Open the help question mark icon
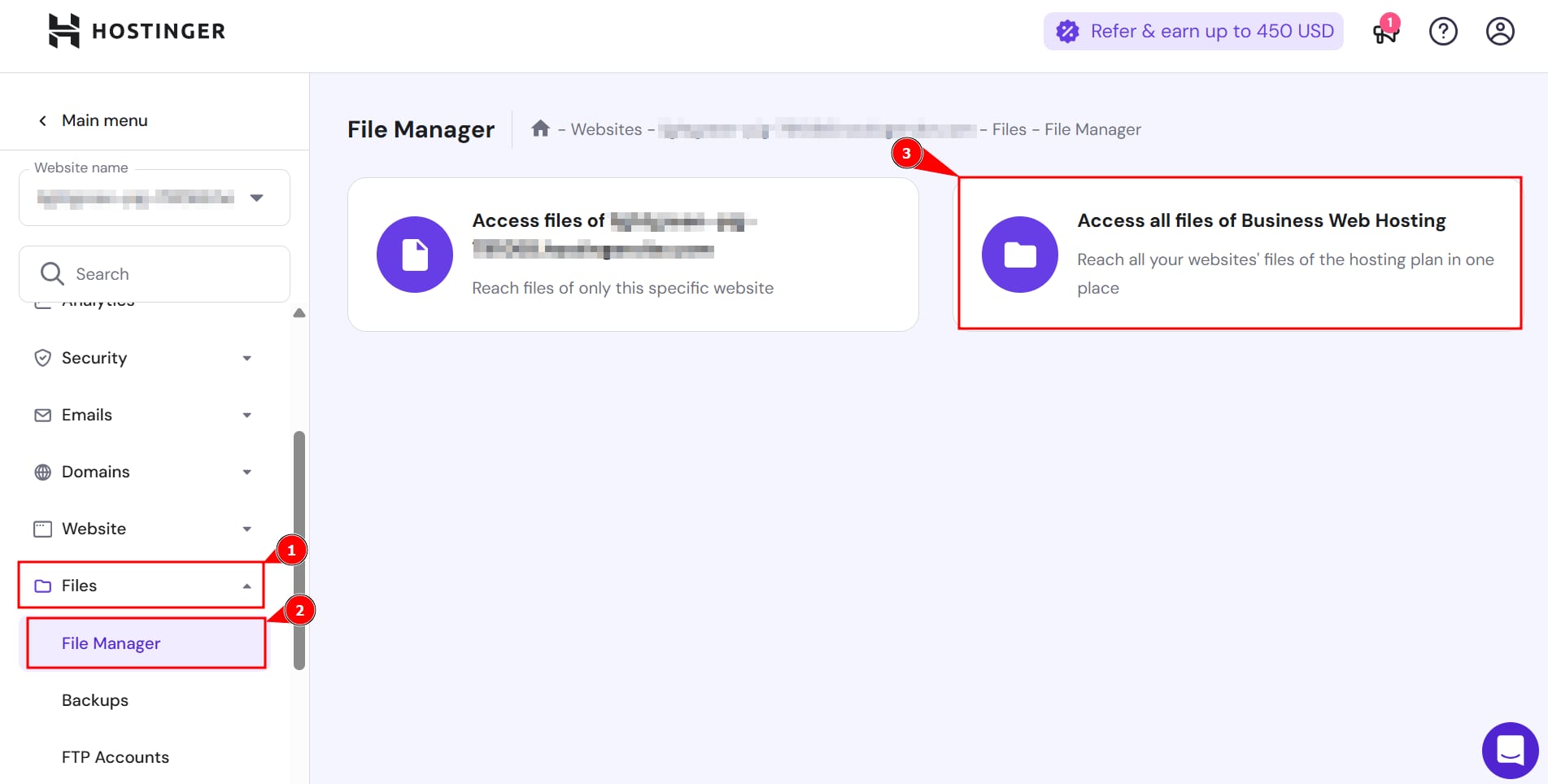Image resolution: width=1548 pixels, height=784 pixels. 1443,32
